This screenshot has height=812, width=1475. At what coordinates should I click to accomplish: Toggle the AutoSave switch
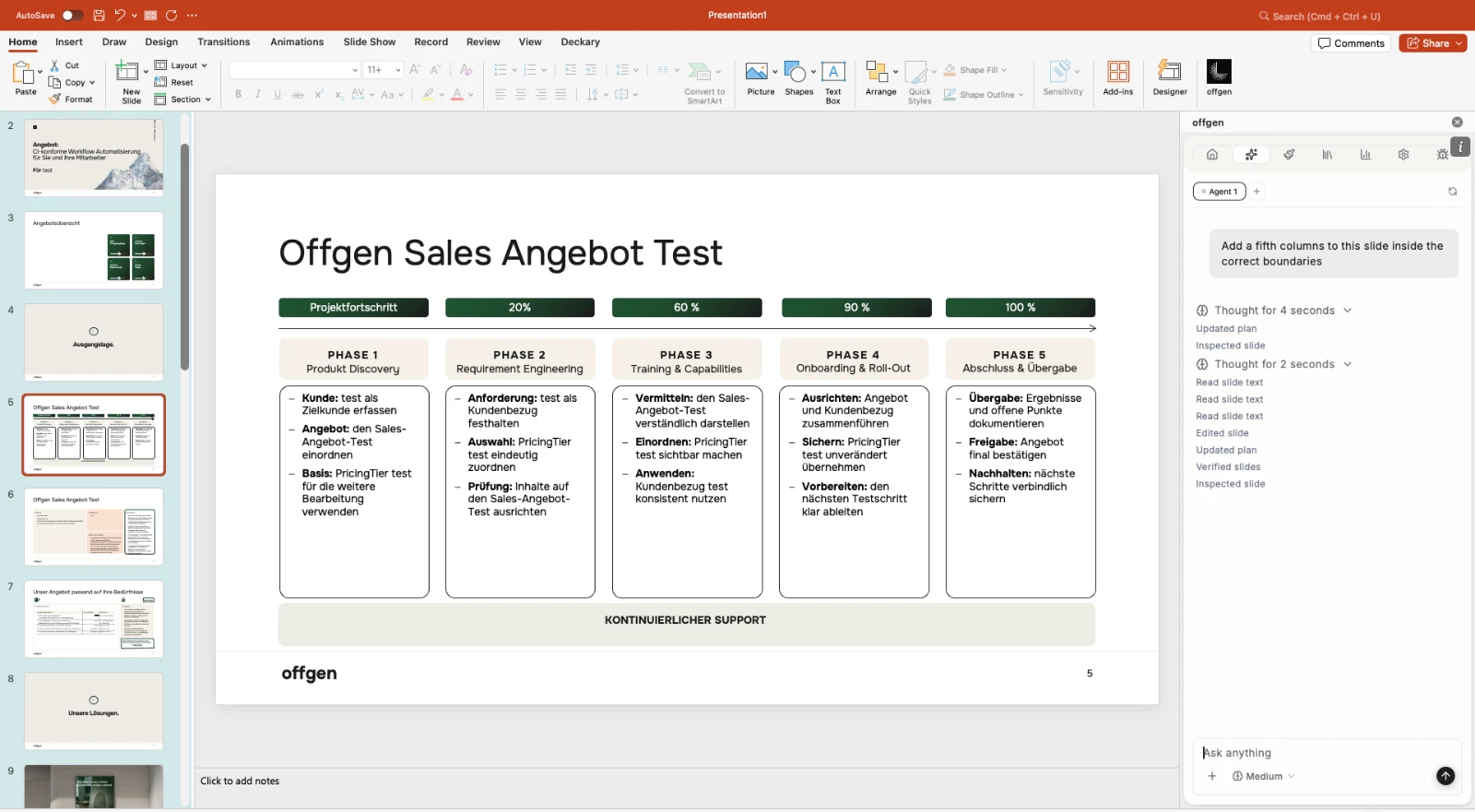tap(73, 16)
